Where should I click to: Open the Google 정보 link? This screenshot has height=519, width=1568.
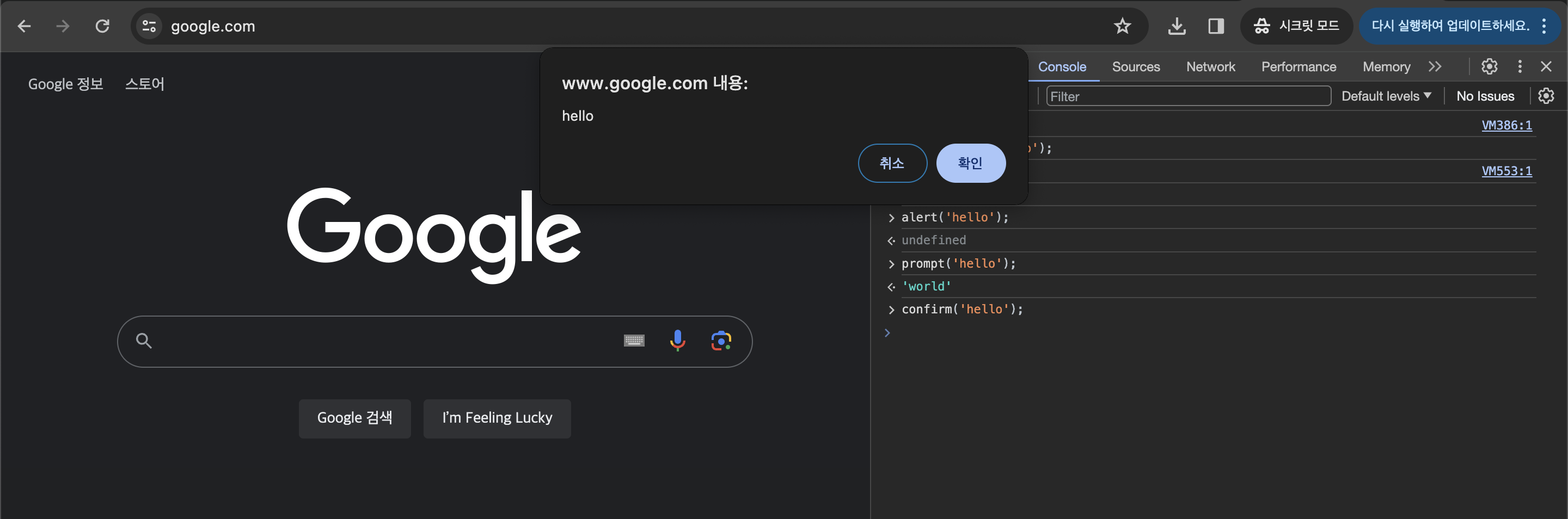click(x=66, y=84)
